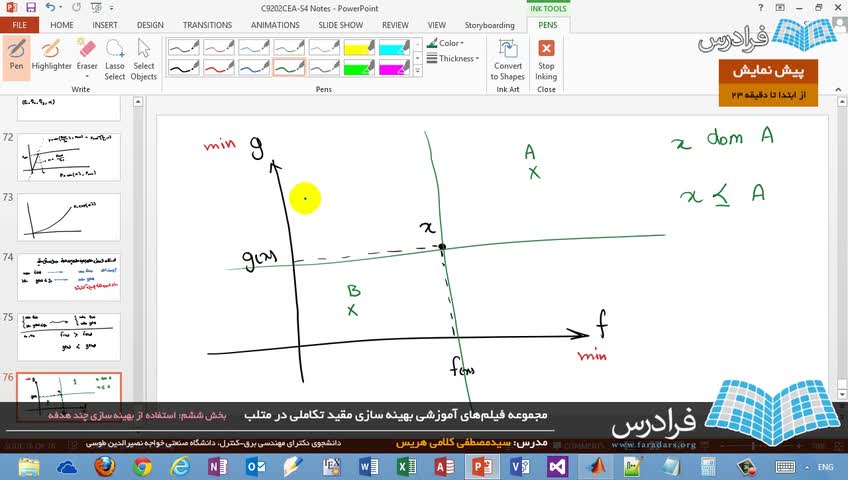Open Visio from the taskbar
Viewport: 848px width, 480px height.
[519, 466]
